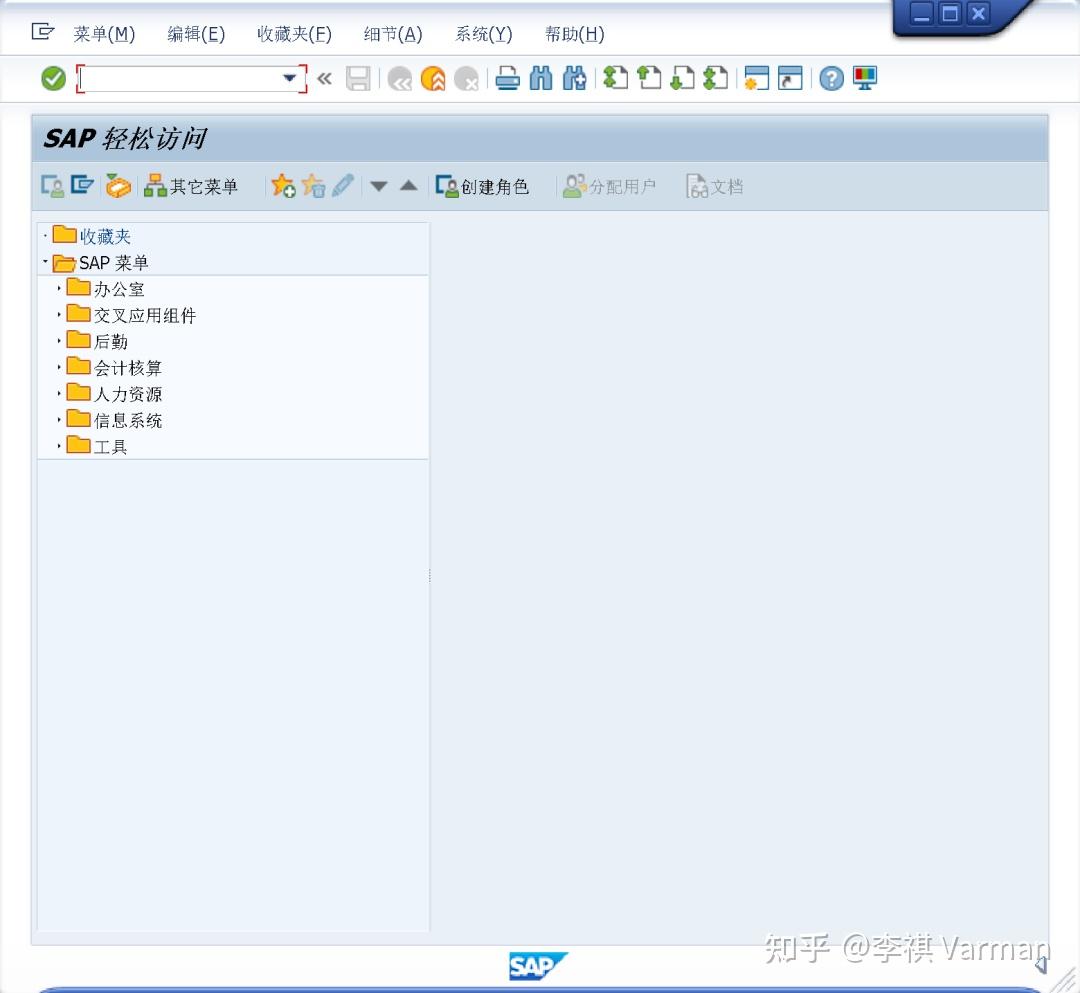Click the green Enter checkmark icon
This screenshot has height=993, width=1080.
[53, 78]
